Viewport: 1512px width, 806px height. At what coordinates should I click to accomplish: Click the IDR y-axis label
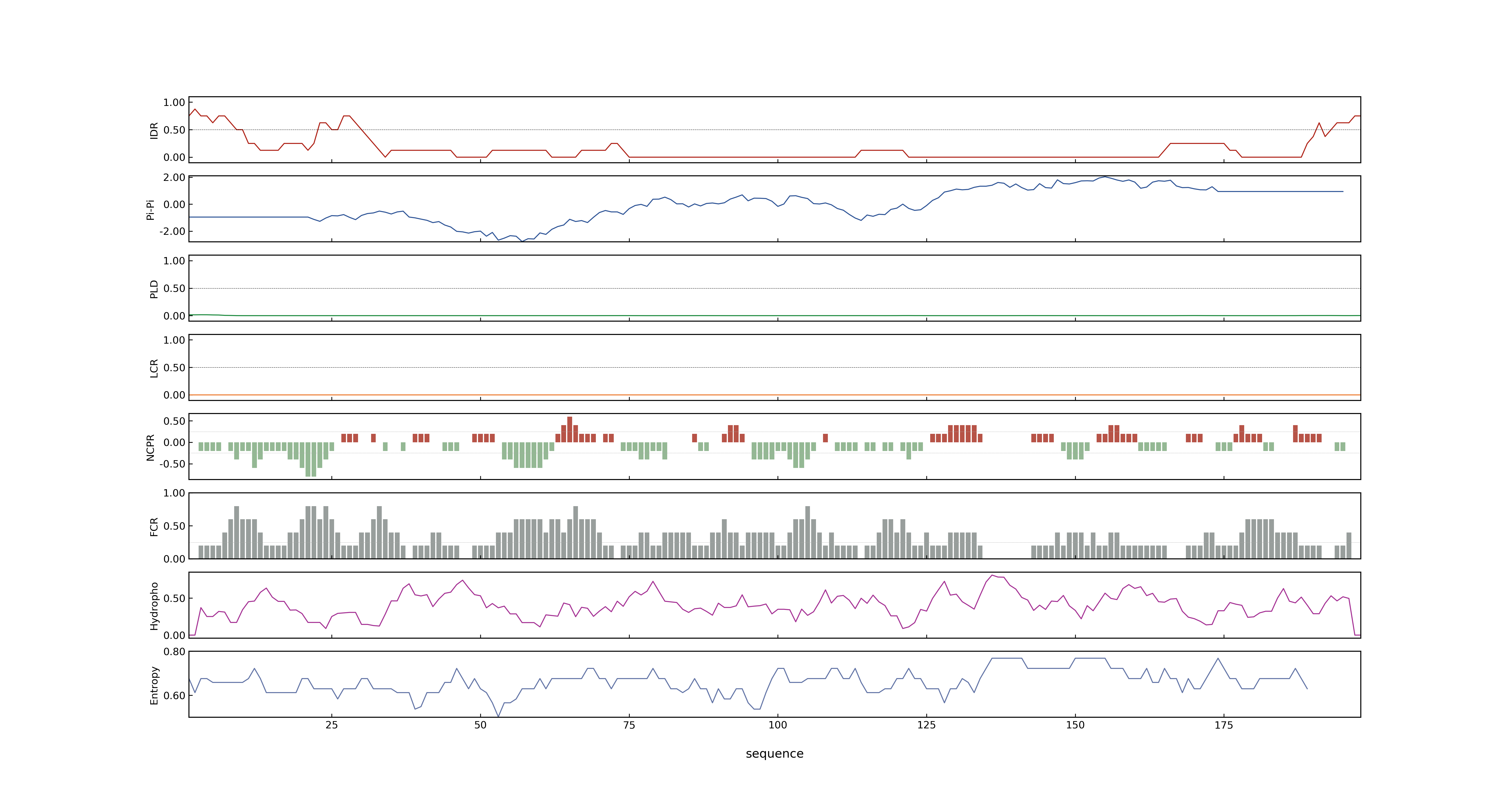(154, 130)
